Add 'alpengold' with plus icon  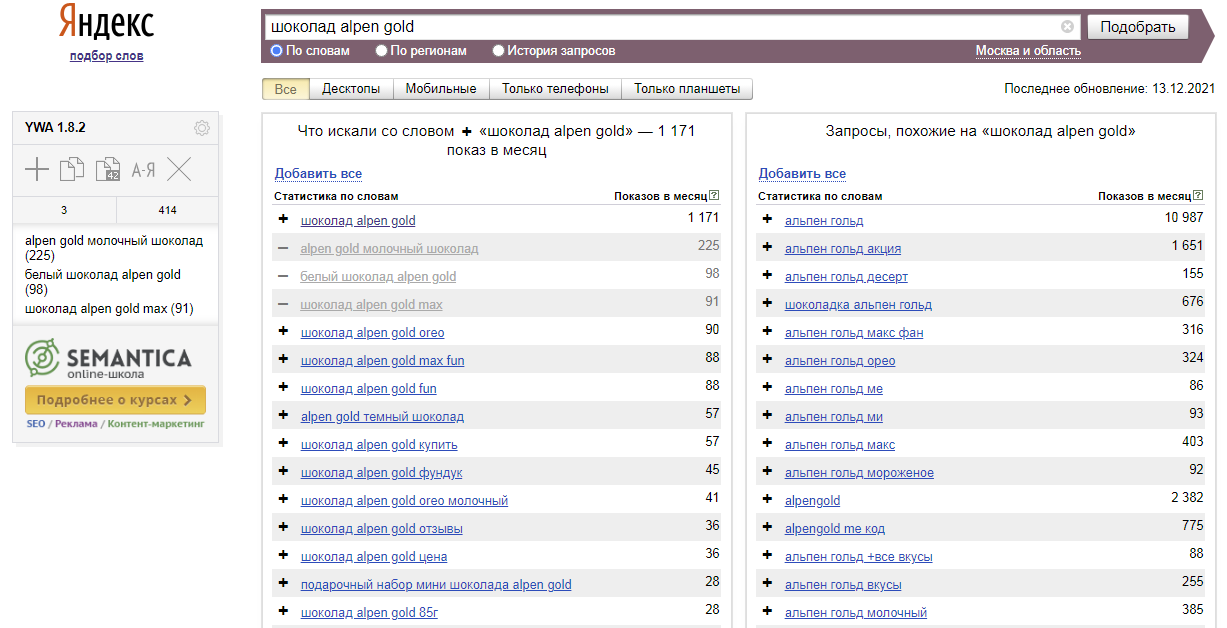click(767, 500)
